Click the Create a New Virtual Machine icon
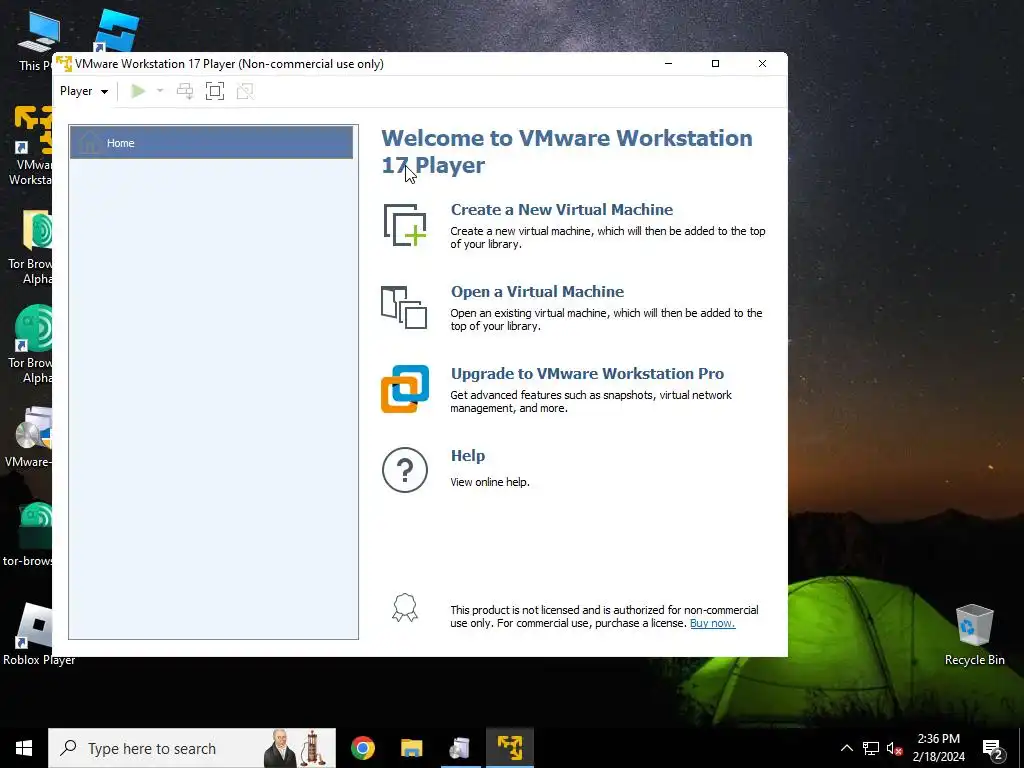Image resolution: width=1024 pixels, height=768 pixels. coord(405,225)
